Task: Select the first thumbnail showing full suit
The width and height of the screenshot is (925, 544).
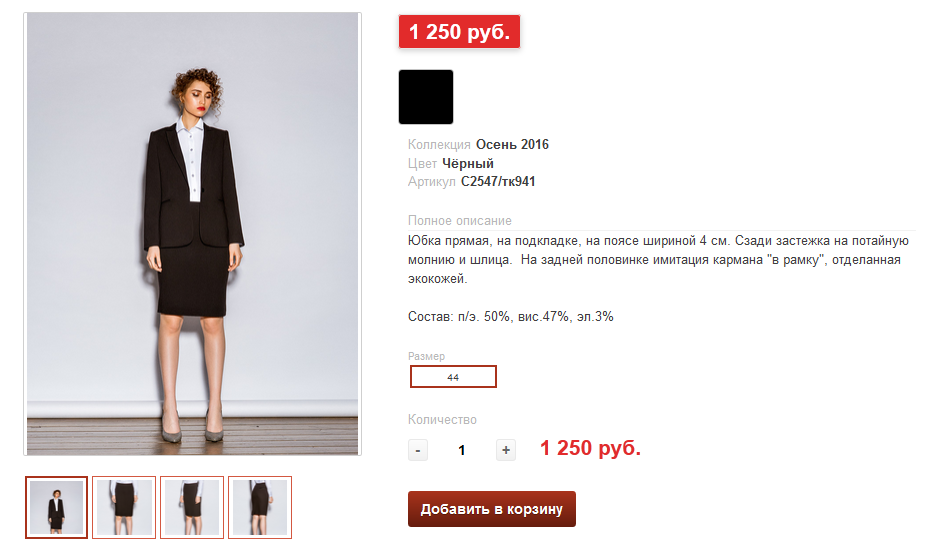Action: tap(57, 507)
